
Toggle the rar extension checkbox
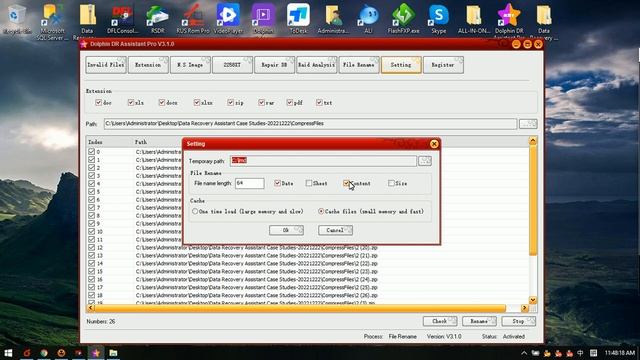click(261, 102)
